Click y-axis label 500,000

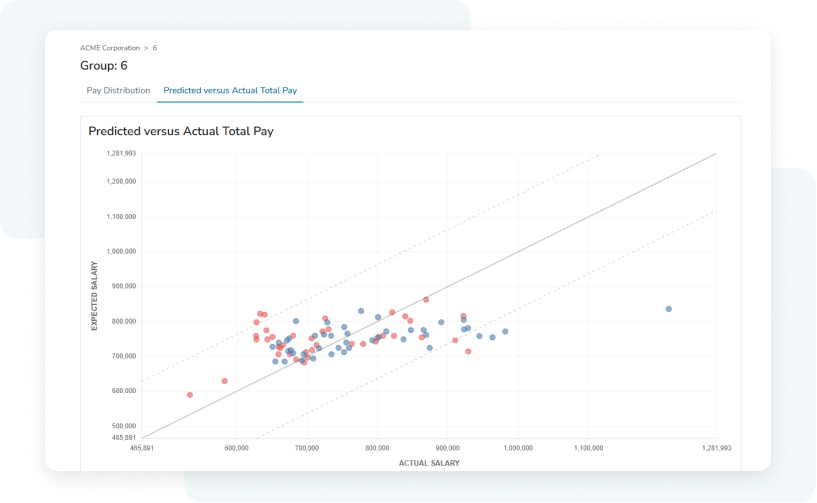point(124,426)
